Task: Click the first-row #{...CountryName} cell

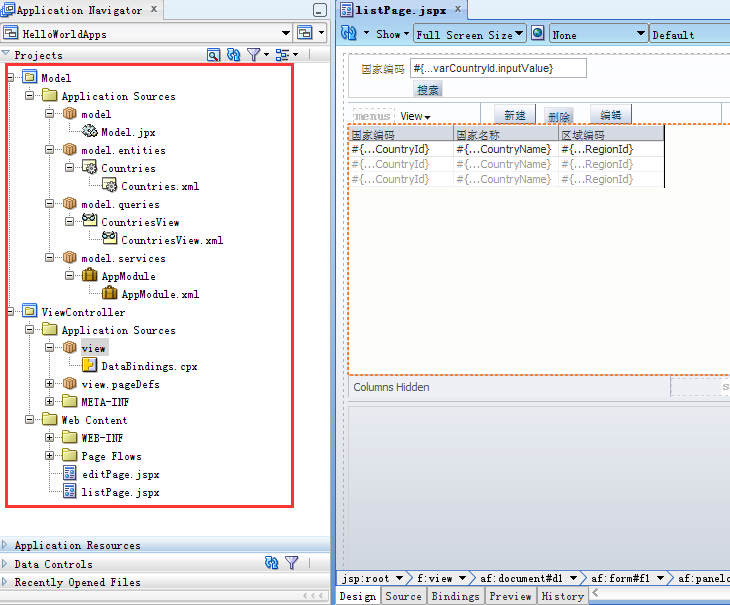Action: (x=505, y=149)
